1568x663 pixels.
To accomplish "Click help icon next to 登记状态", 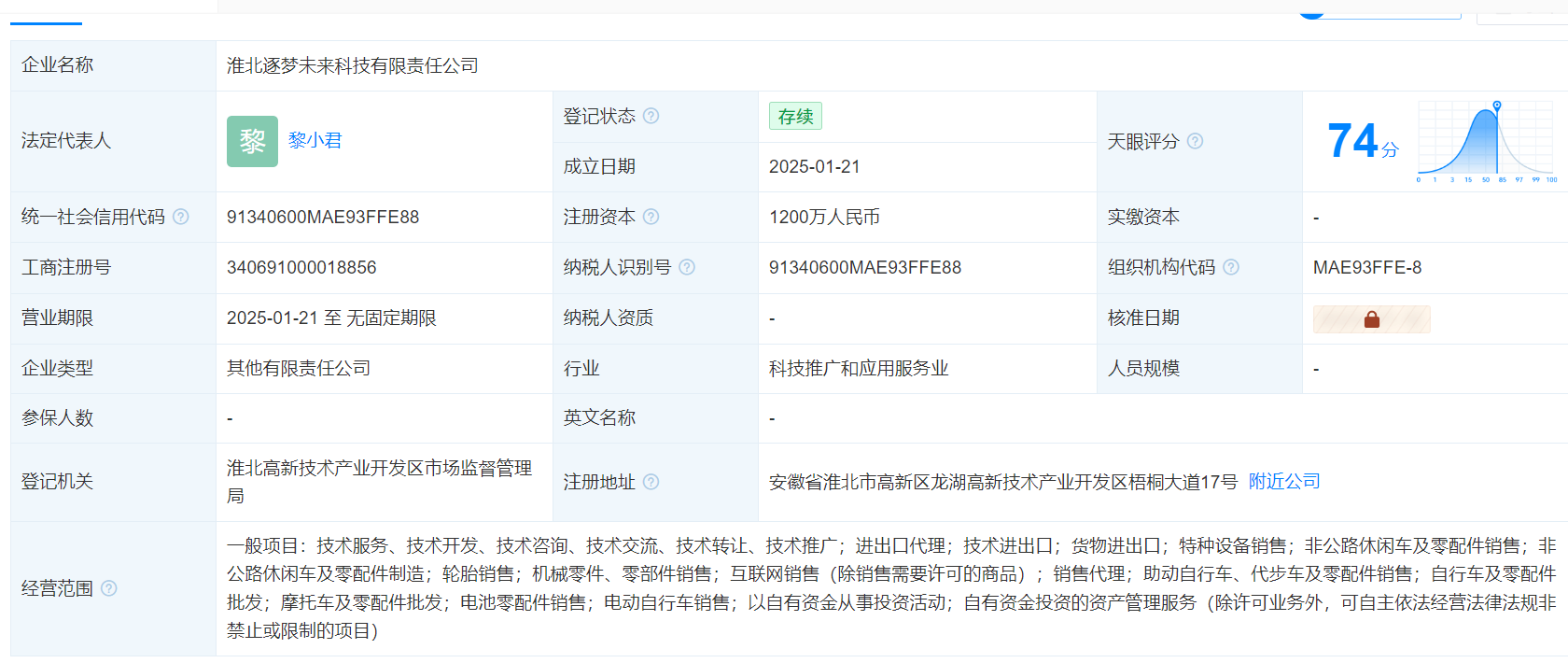I will tap(651, 116).
